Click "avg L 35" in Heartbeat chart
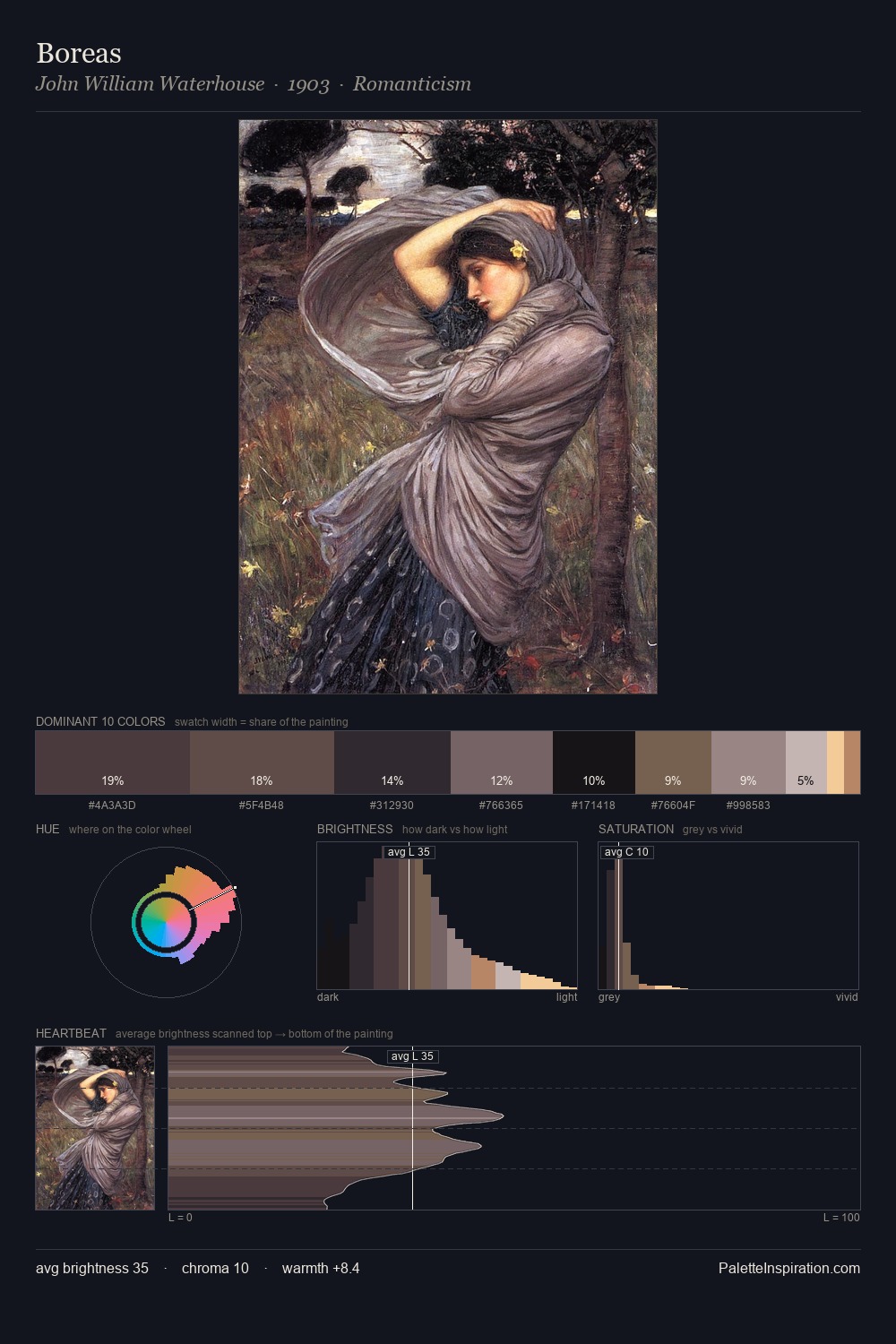 (412, 1056)
